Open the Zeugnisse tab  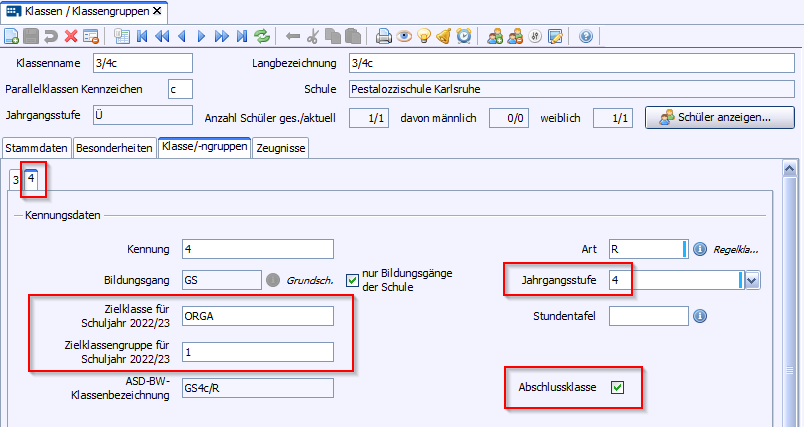[282, 148]
